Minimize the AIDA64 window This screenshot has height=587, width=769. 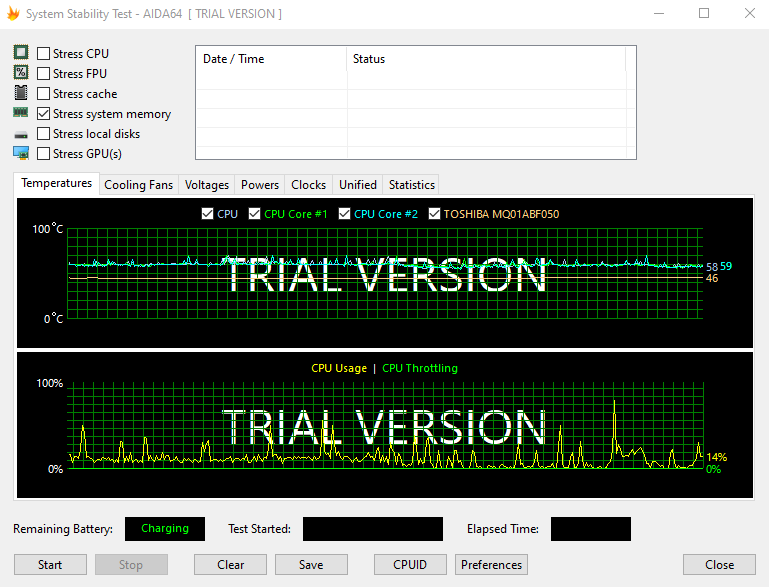point(659,13)
